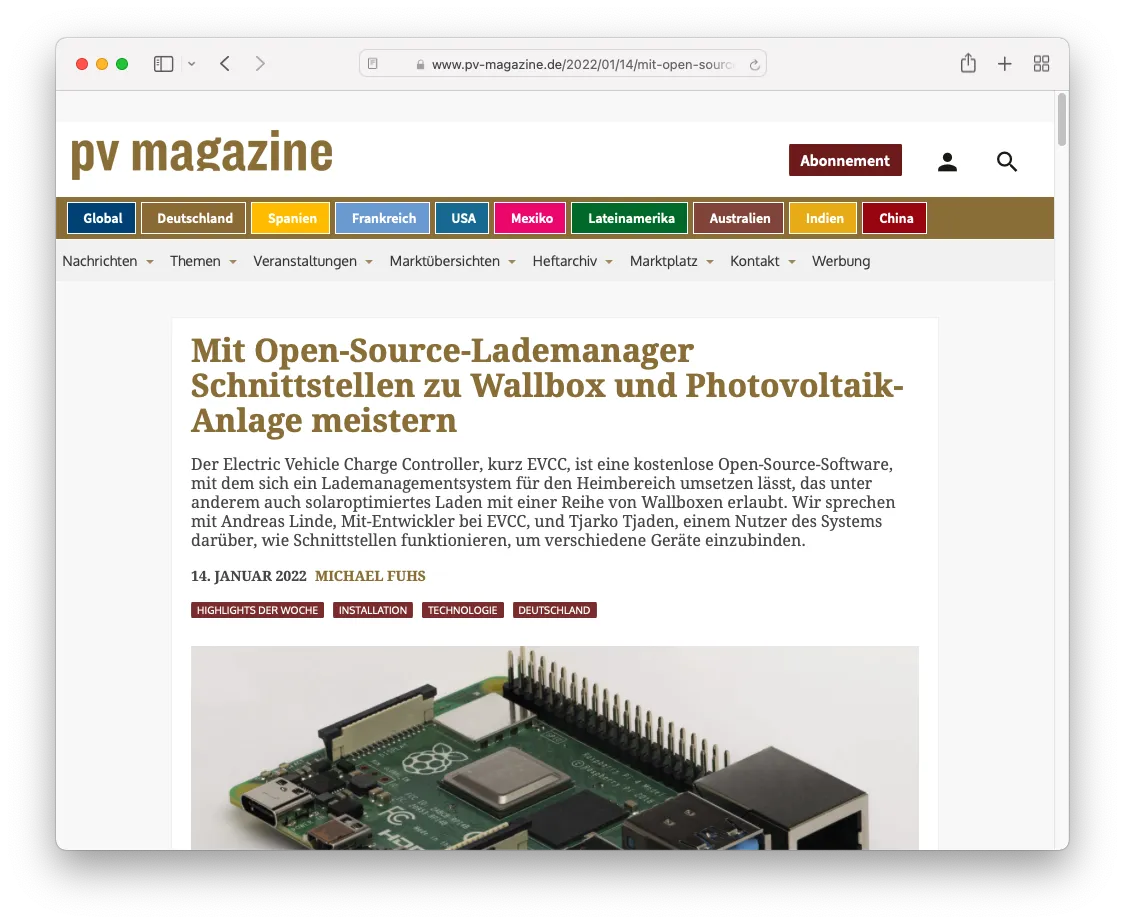Select the Deutschland edition tab
This screenshot has width=1125, height=924.
tap(194, 218)
